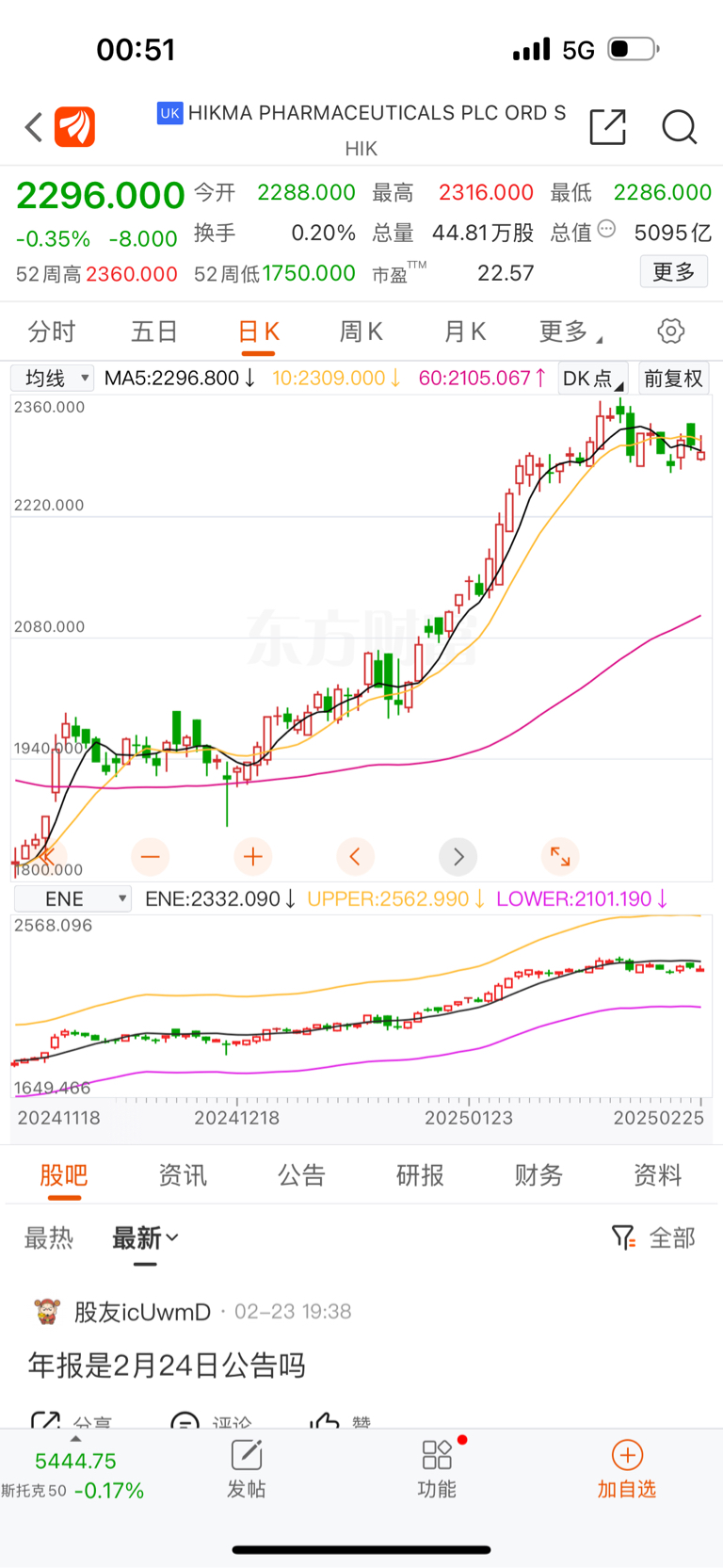Tap the 赞 like thumb icon
This screenshot has width=723, height=1568.
[x=324, y=1420]
